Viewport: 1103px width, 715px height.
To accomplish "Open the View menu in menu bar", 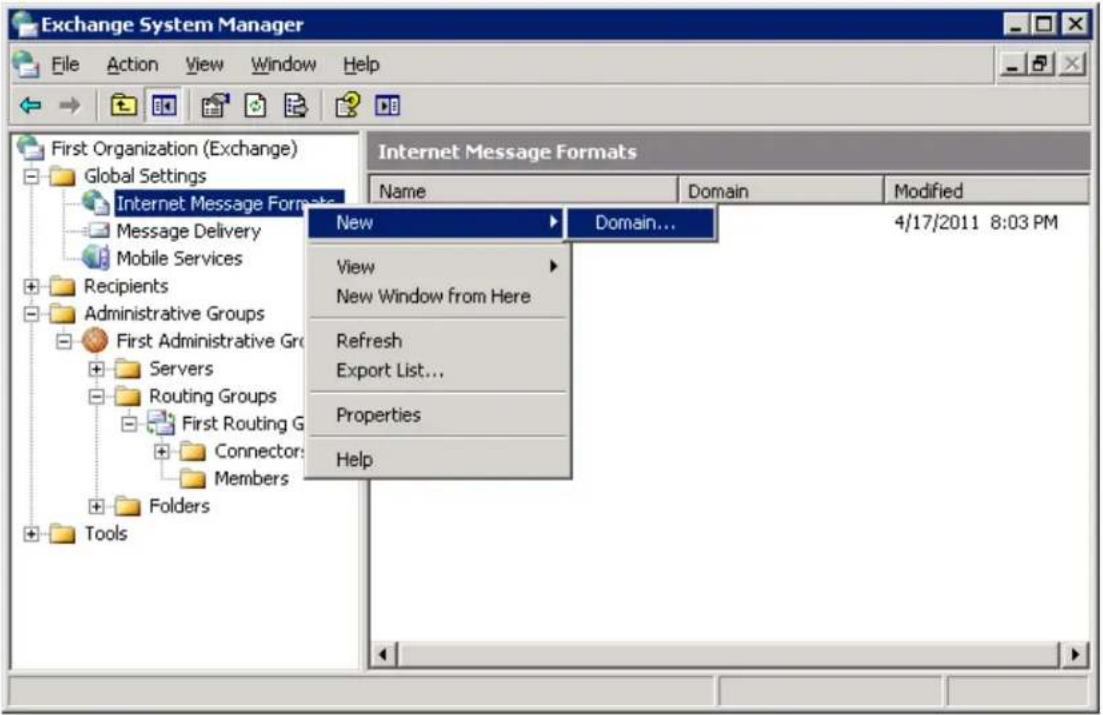I will tap(204, 64).
